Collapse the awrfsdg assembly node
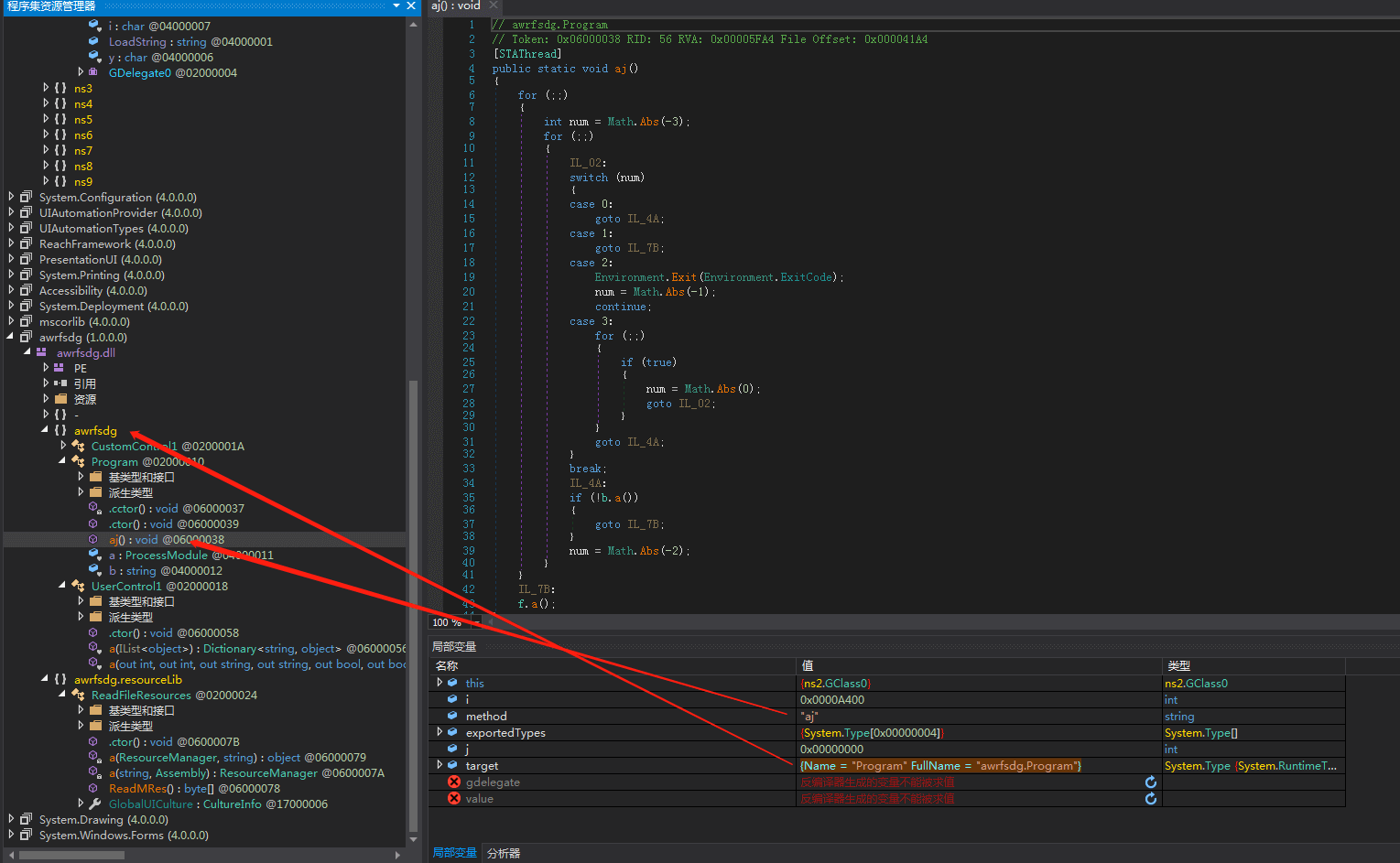The height and width of the screenshot is (863, 1400). (x=11, y=337)
